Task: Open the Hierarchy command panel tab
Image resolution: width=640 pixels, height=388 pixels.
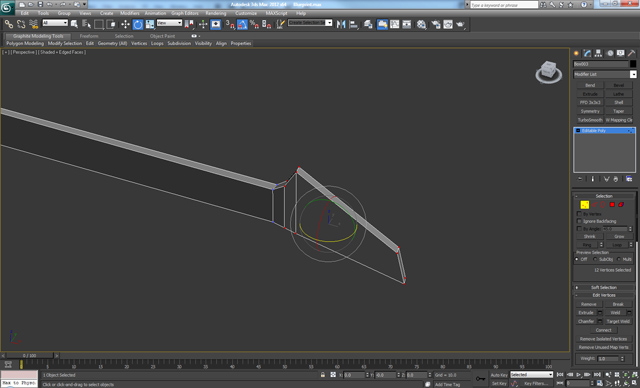Action: click(x=598, y=53)
